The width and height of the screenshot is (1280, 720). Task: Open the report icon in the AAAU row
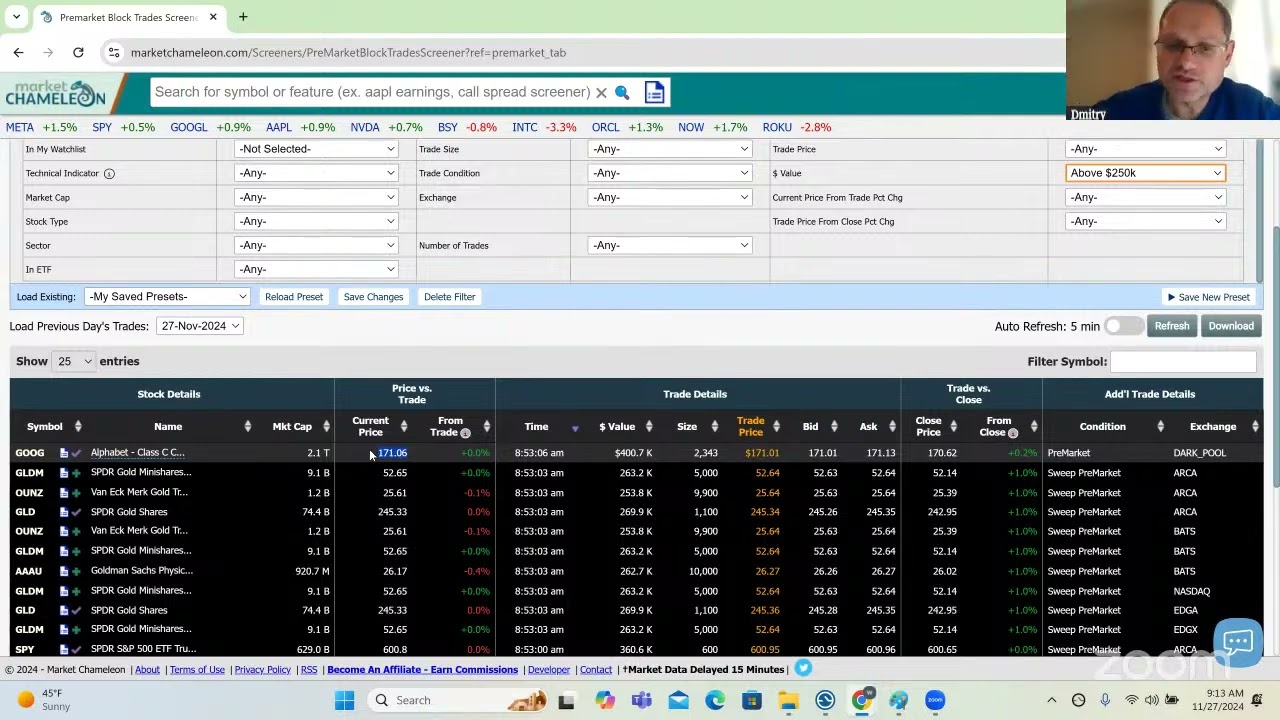(63, 571)
